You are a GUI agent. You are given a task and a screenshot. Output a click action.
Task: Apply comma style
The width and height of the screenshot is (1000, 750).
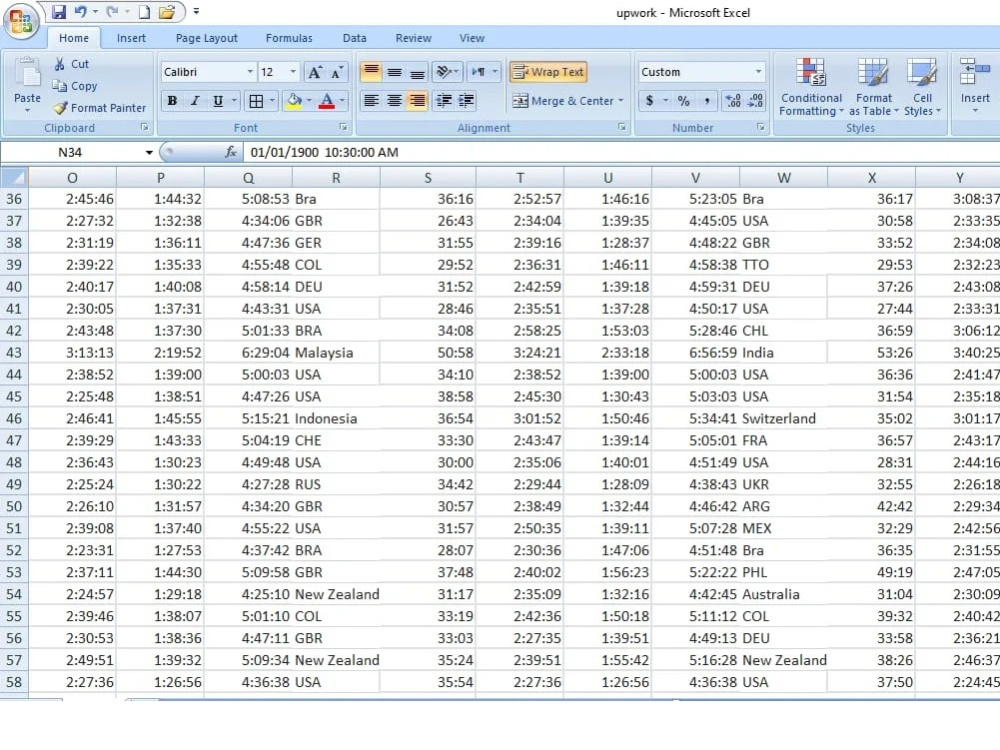click(707, 101)
